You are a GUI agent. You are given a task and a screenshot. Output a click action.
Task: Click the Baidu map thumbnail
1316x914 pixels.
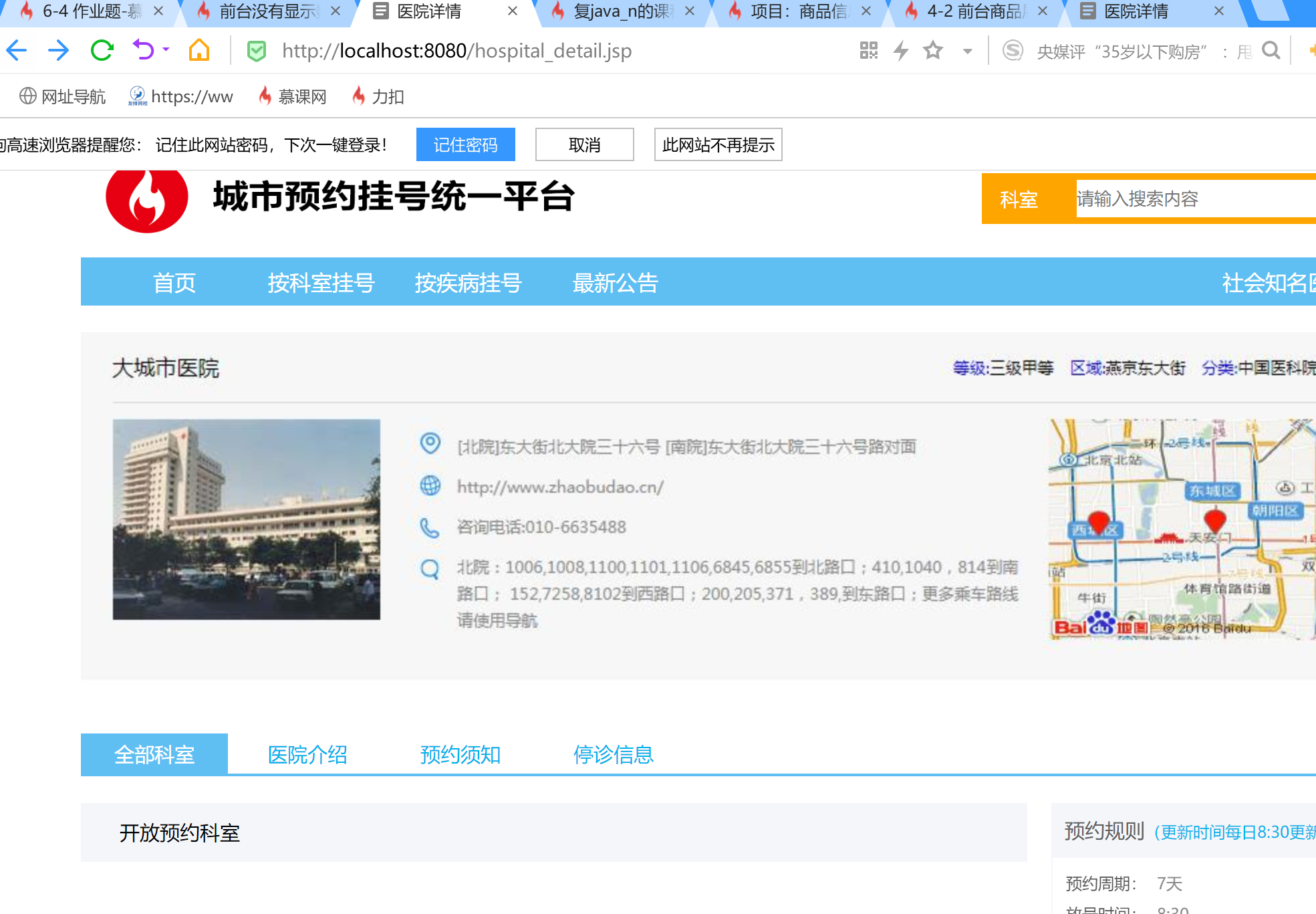point(1182,529)
